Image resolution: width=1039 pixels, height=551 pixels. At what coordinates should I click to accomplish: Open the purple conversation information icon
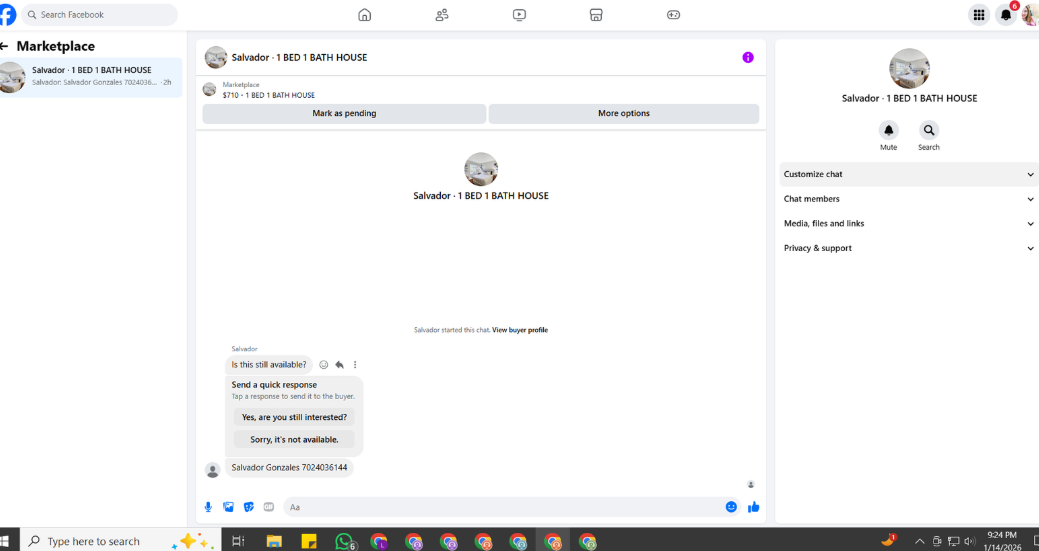point(748,58)
